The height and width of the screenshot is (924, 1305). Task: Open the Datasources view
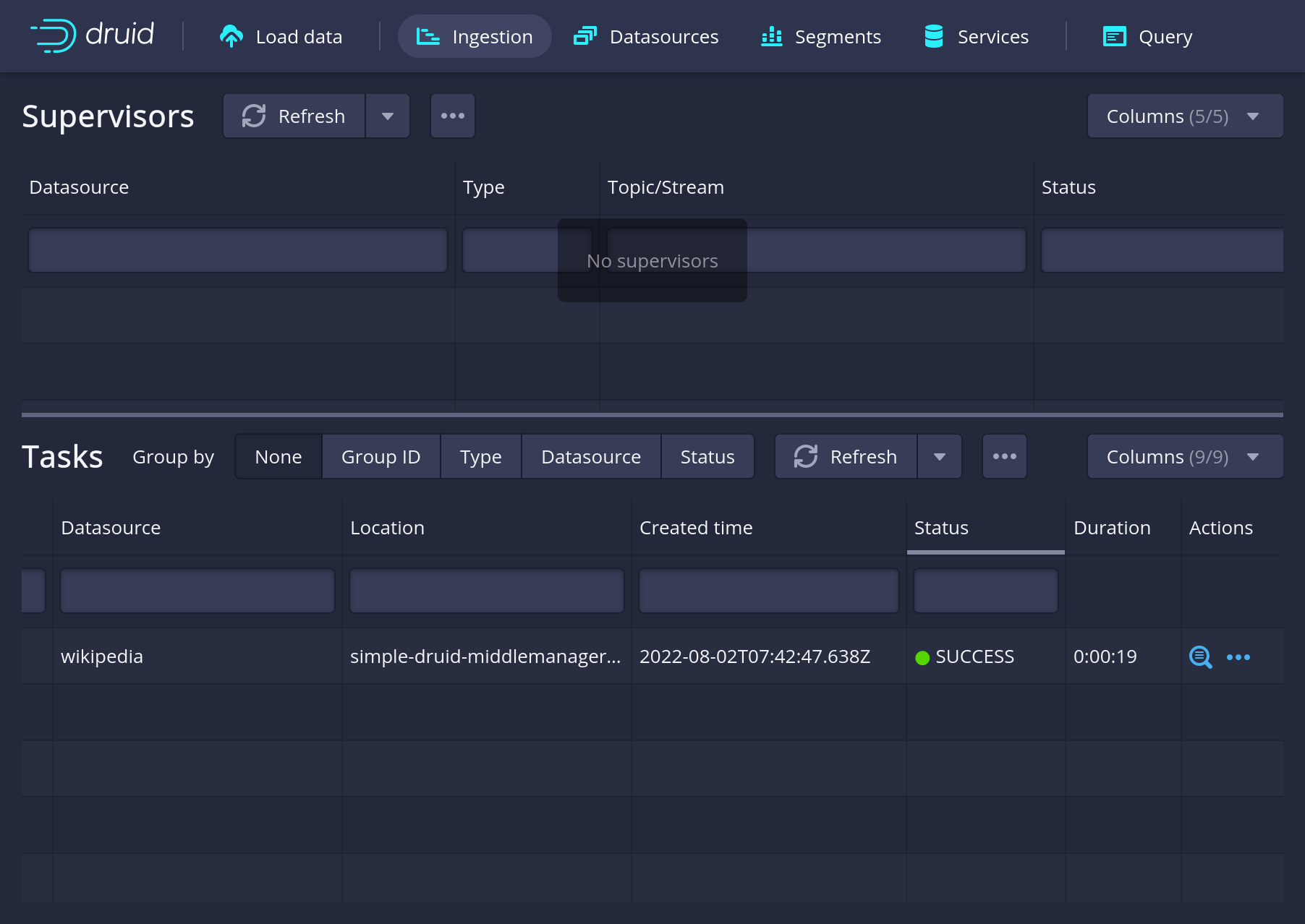coord(646,37)
